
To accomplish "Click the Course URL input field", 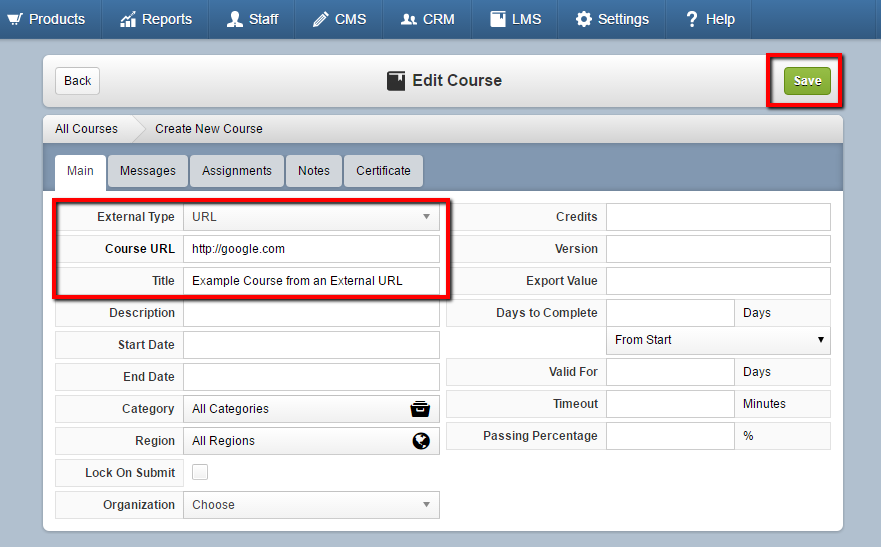I will (x=311, y=249).
